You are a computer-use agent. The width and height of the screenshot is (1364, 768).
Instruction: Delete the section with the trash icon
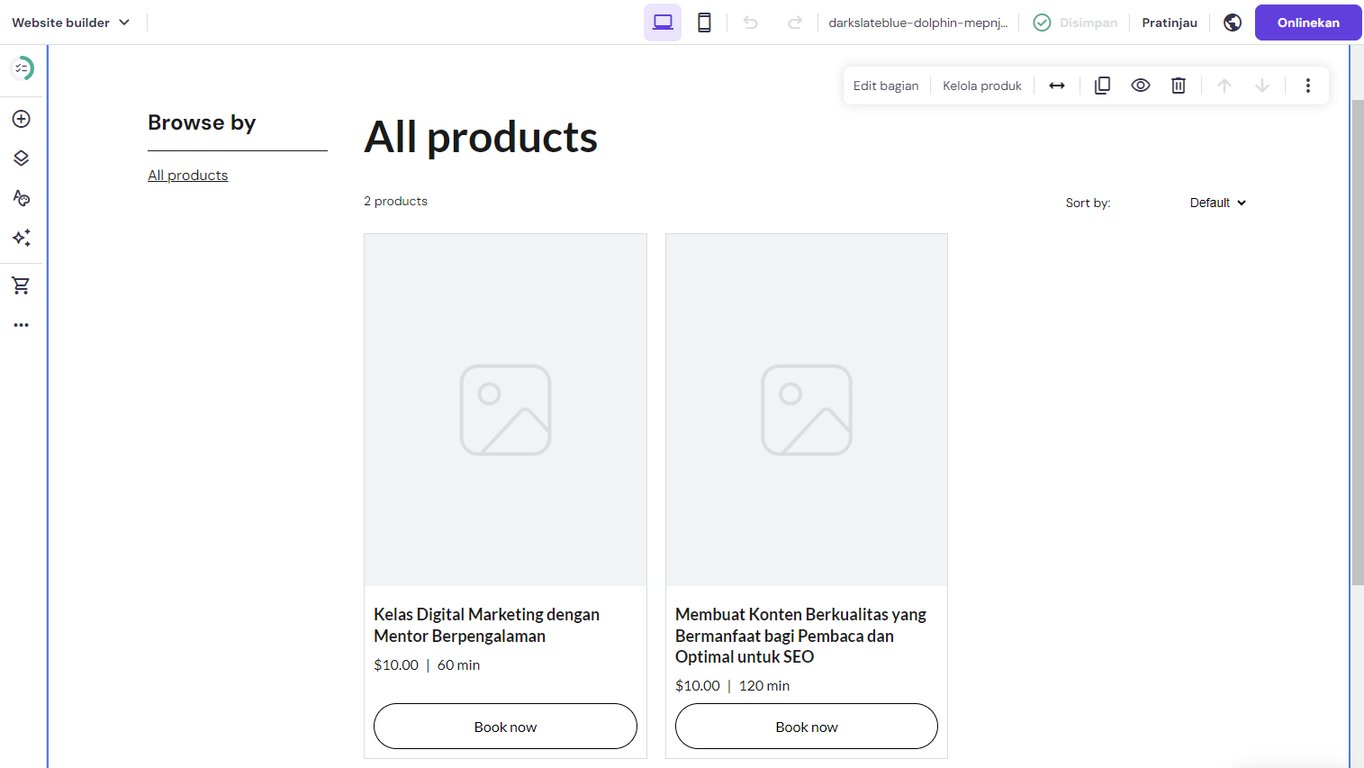pyautogui.click(x=1178, y=85)
